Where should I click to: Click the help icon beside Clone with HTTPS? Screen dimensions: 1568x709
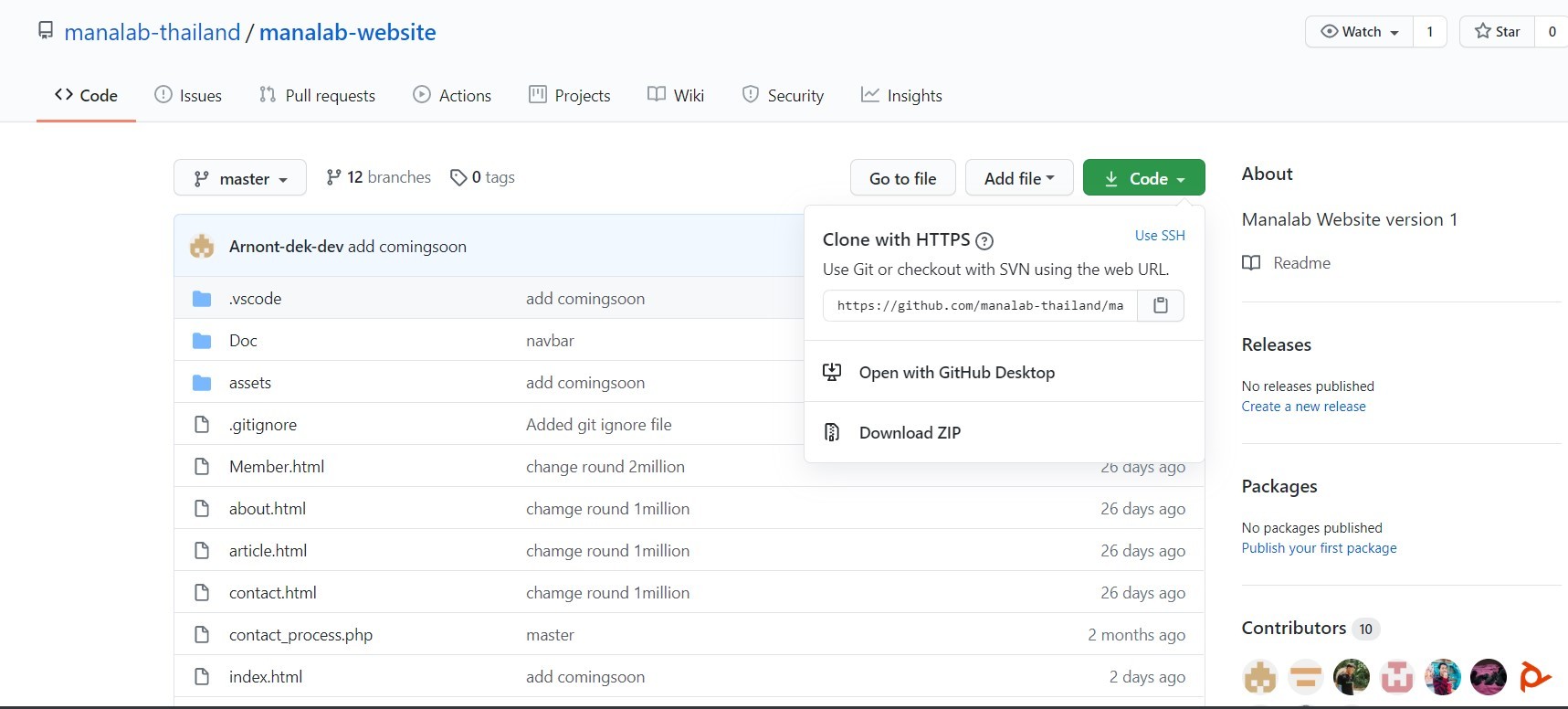tap(984, 241)
